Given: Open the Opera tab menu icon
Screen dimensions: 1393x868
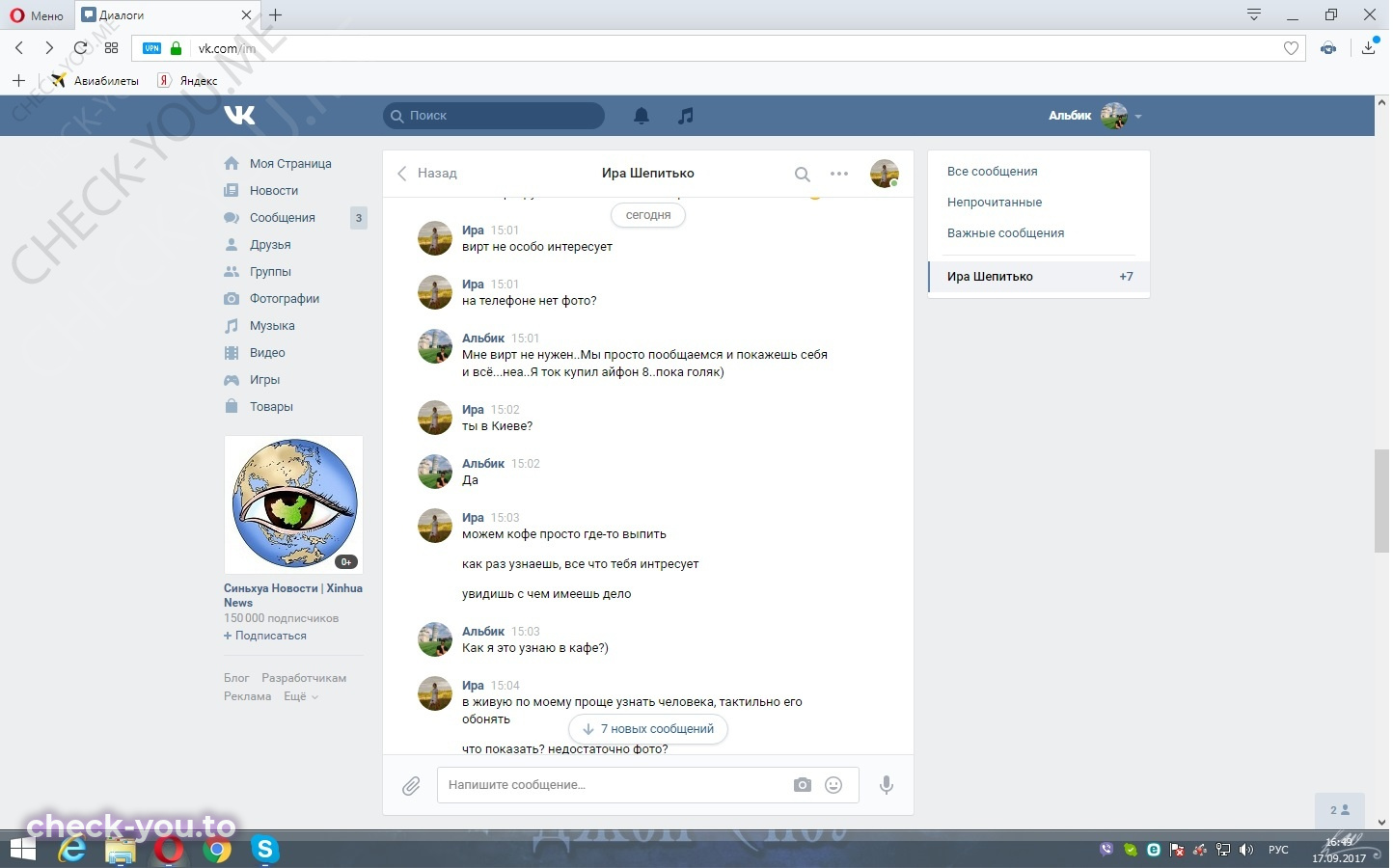Looking at the screenshot, I should 1254,14.
